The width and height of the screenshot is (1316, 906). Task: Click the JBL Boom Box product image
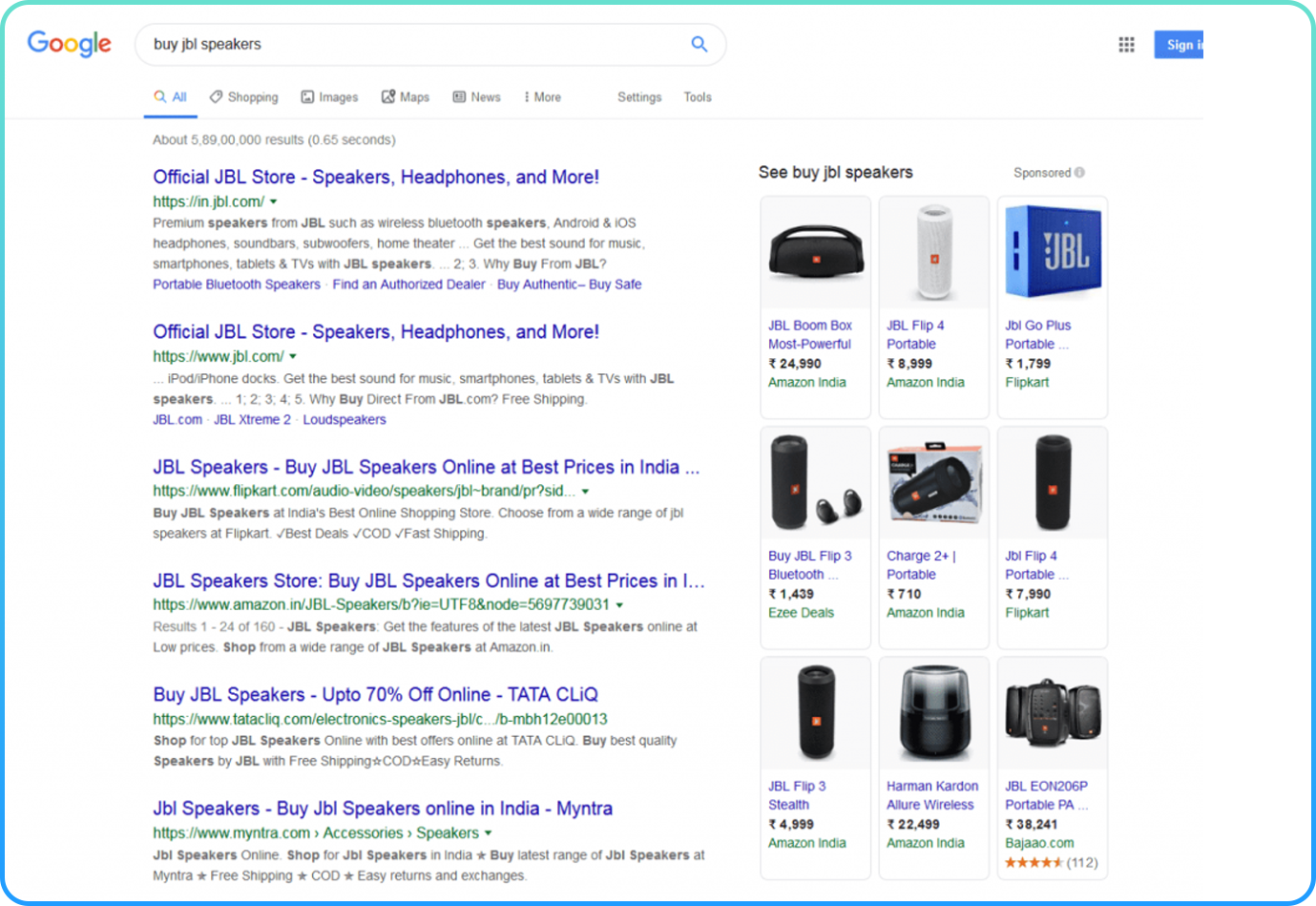point(815,253)
